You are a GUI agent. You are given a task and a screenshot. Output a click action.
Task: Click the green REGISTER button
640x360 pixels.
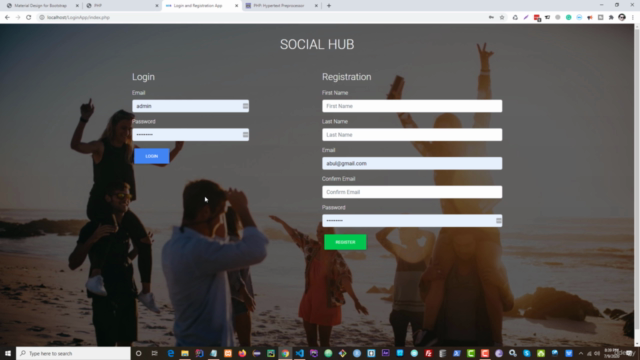click(x=345, y=242)
